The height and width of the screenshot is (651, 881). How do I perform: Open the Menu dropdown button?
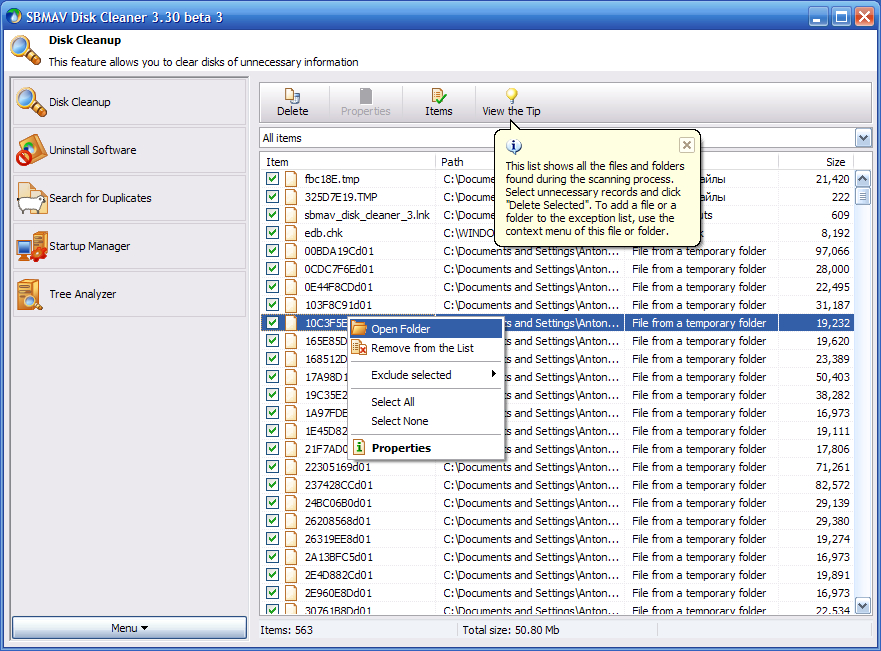[x=129, y=628]
